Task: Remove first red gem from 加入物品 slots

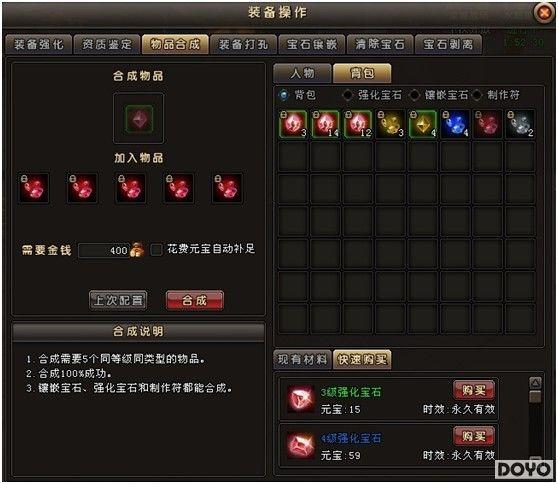Action: pos(33,188)
